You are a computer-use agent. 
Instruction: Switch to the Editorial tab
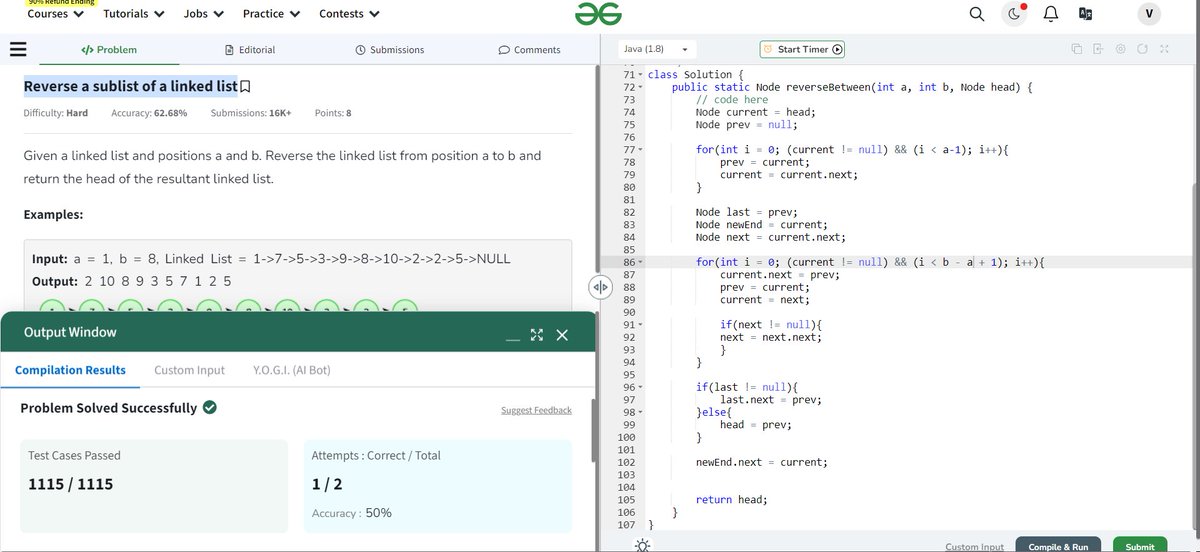[250, 49]
